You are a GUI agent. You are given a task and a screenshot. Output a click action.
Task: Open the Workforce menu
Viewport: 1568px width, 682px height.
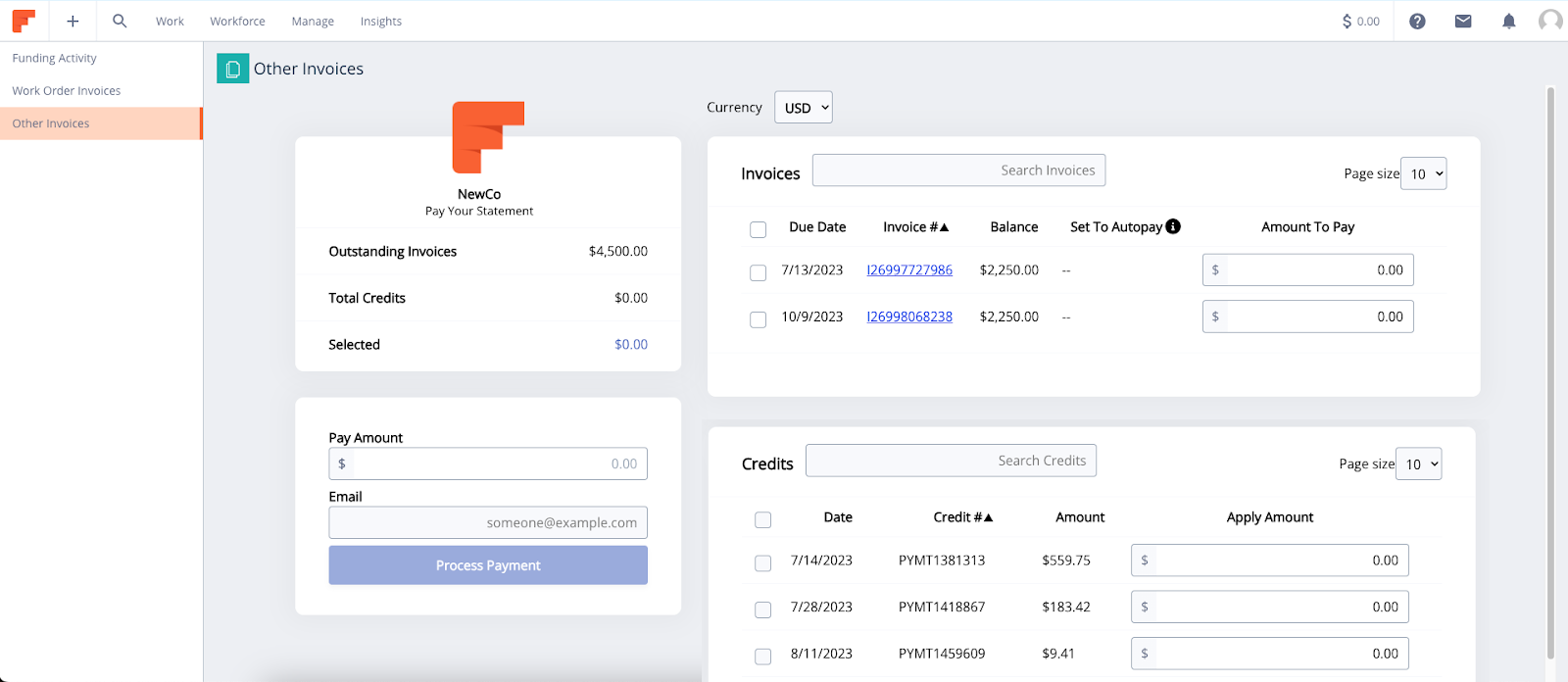(237, 22)
